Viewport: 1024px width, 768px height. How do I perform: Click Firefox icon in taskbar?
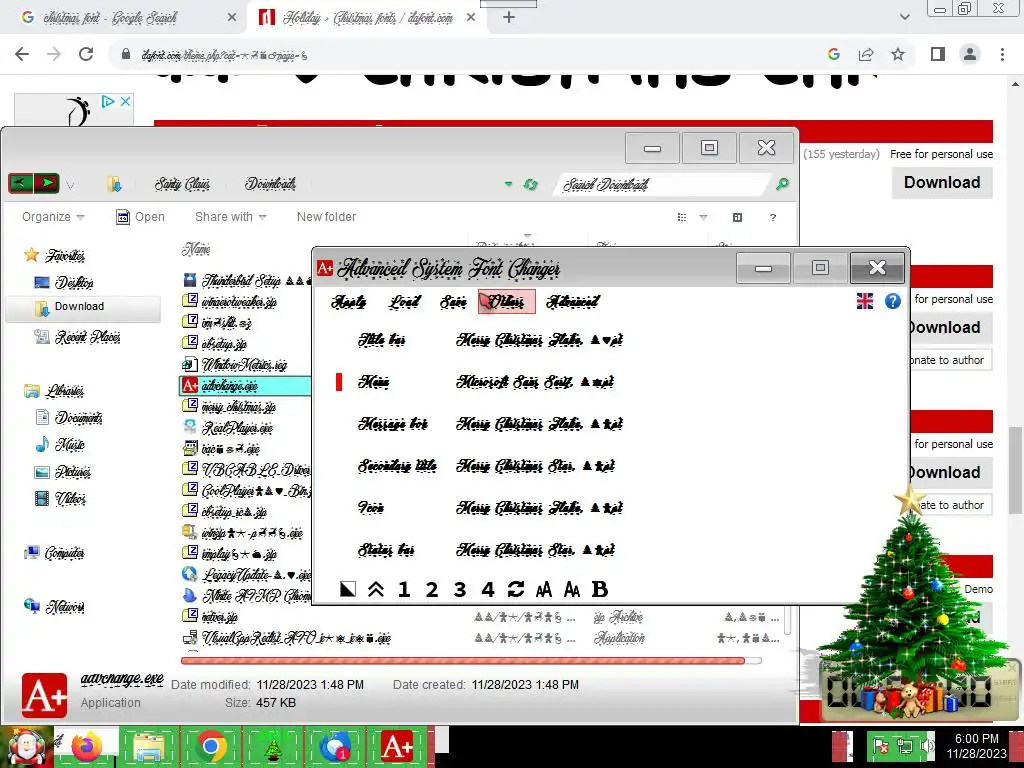pyautogui.click(x=87, y=746)
